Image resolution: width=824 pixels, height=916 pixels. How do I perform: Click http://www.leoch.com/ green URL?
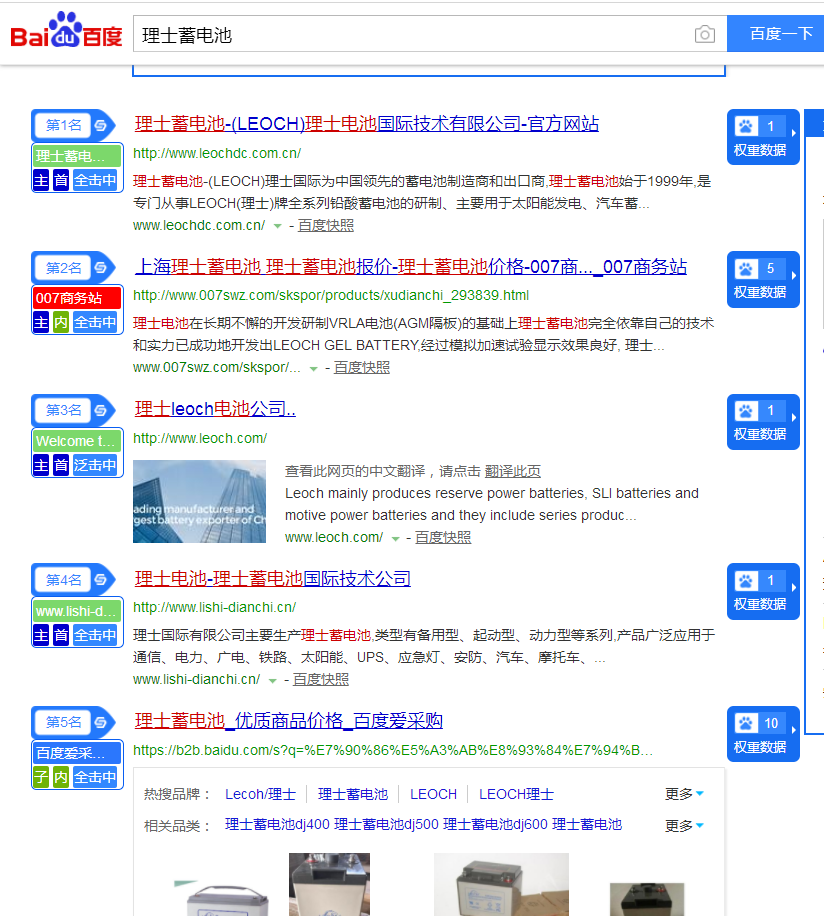coord(200,439)
